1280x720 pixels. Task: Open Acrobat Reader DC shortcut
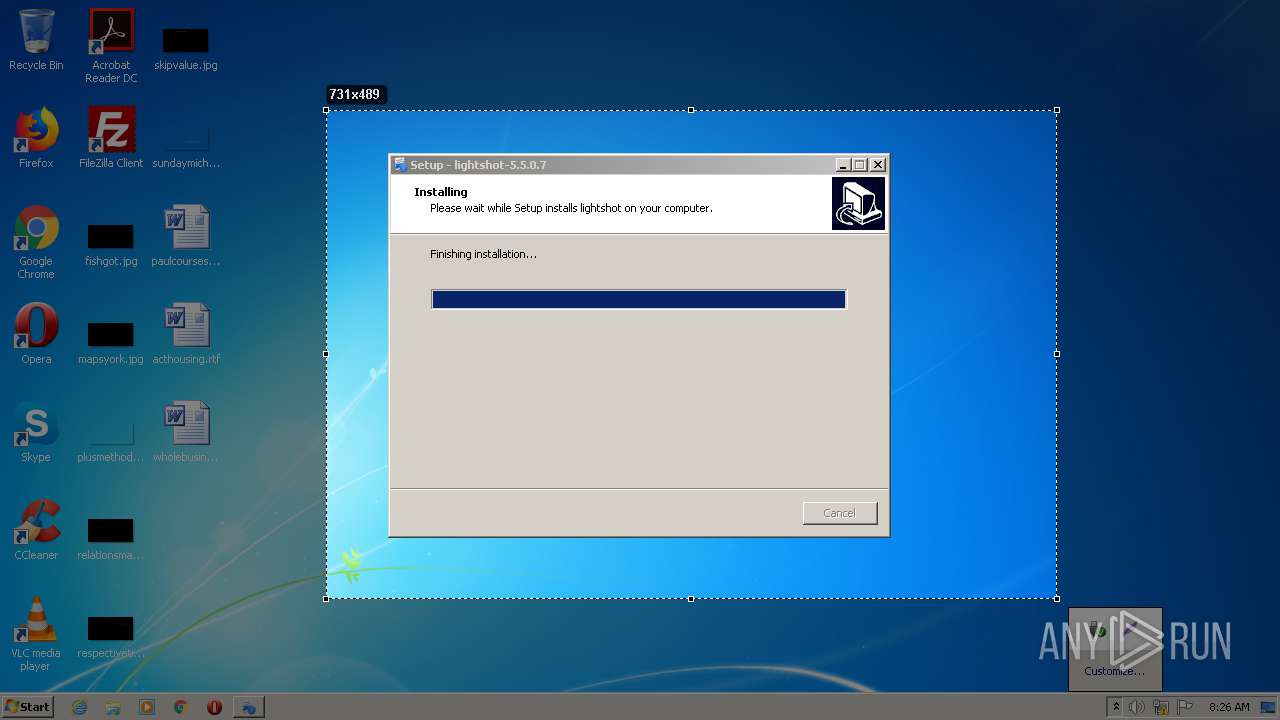(x=111, y=46)
